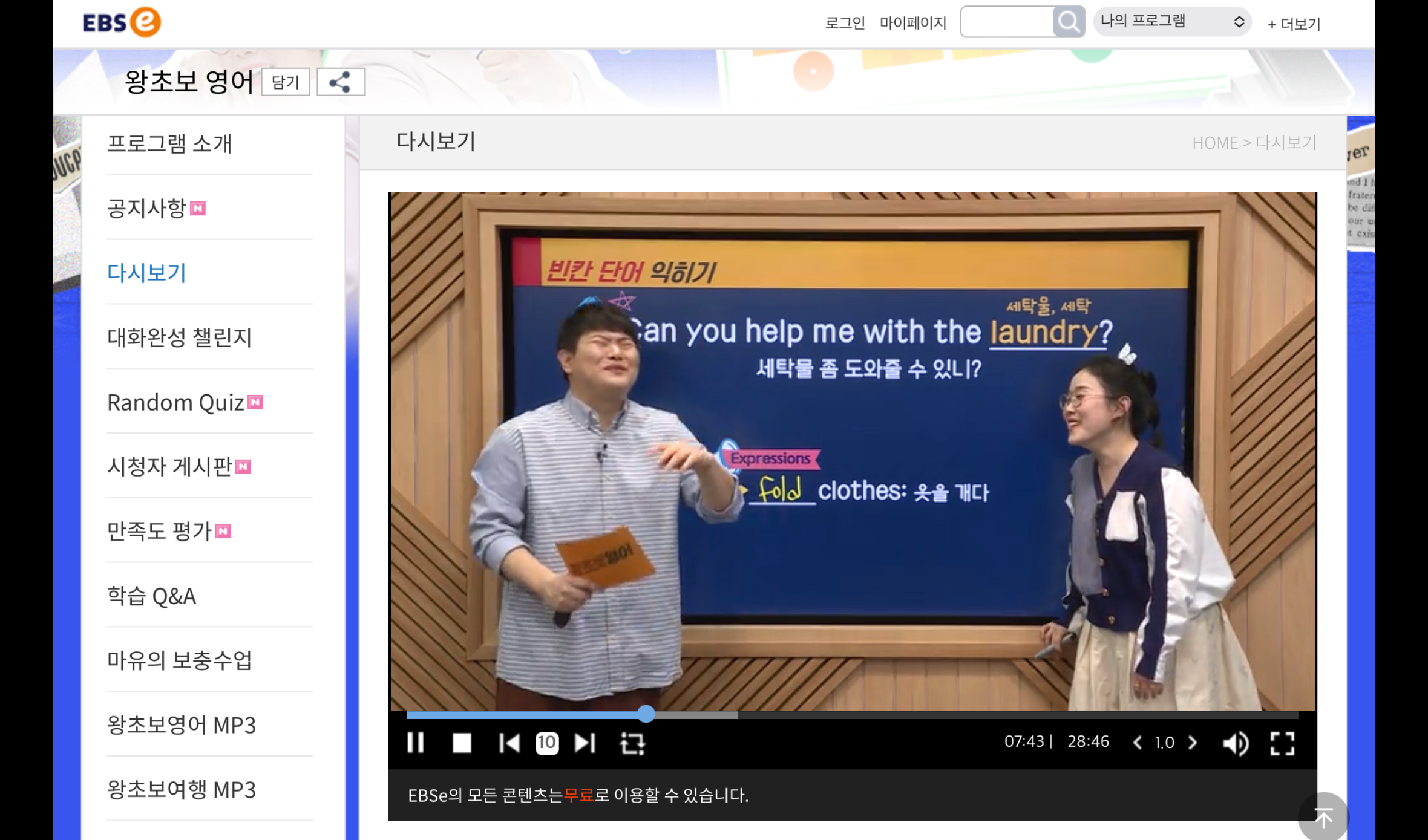Click + 더보기 in the header
1428x840 pixels.
click(x=1294, y=24)
